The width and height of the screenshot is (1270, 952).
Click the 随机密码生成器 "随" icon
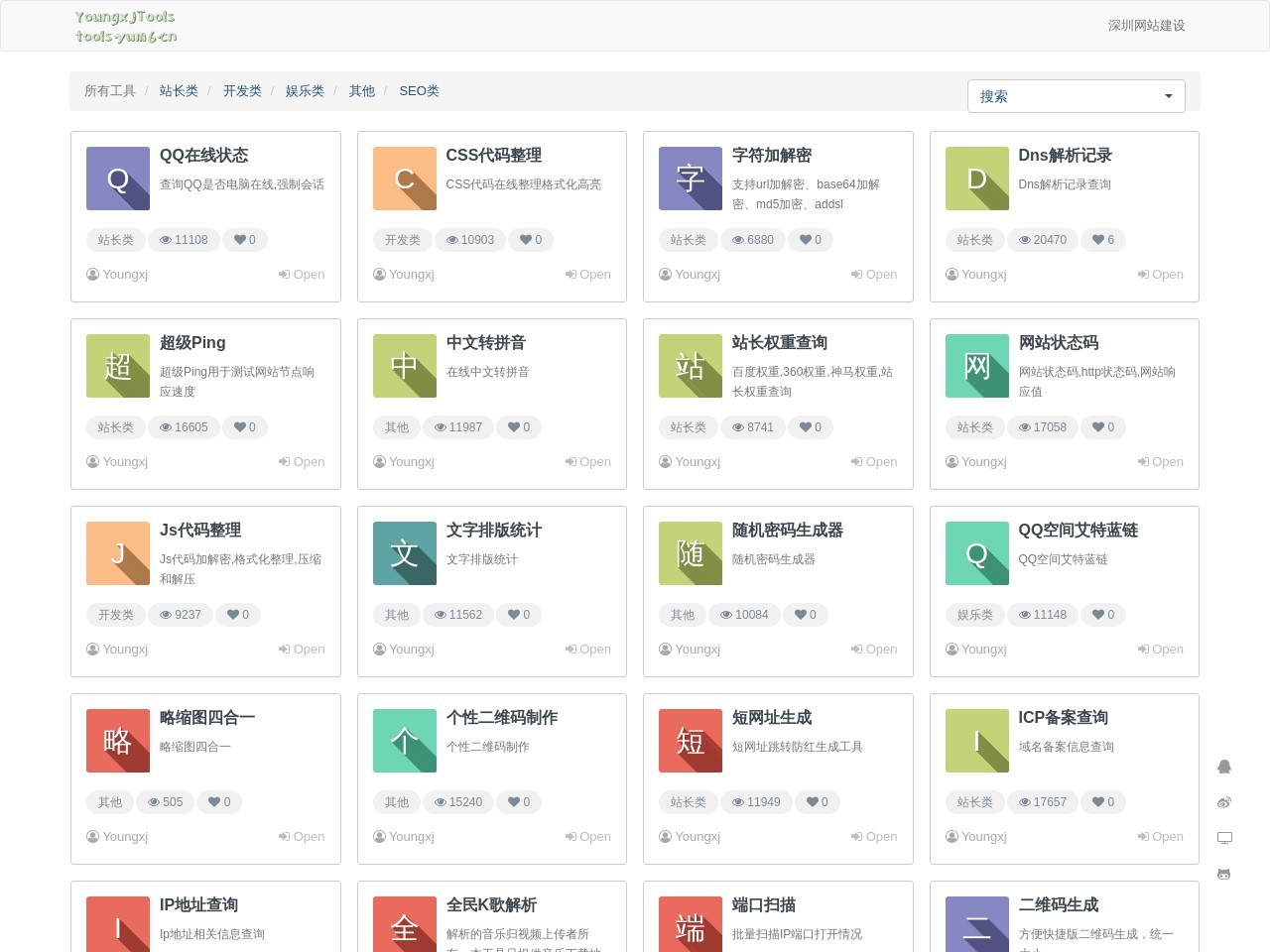click(690, 553)
